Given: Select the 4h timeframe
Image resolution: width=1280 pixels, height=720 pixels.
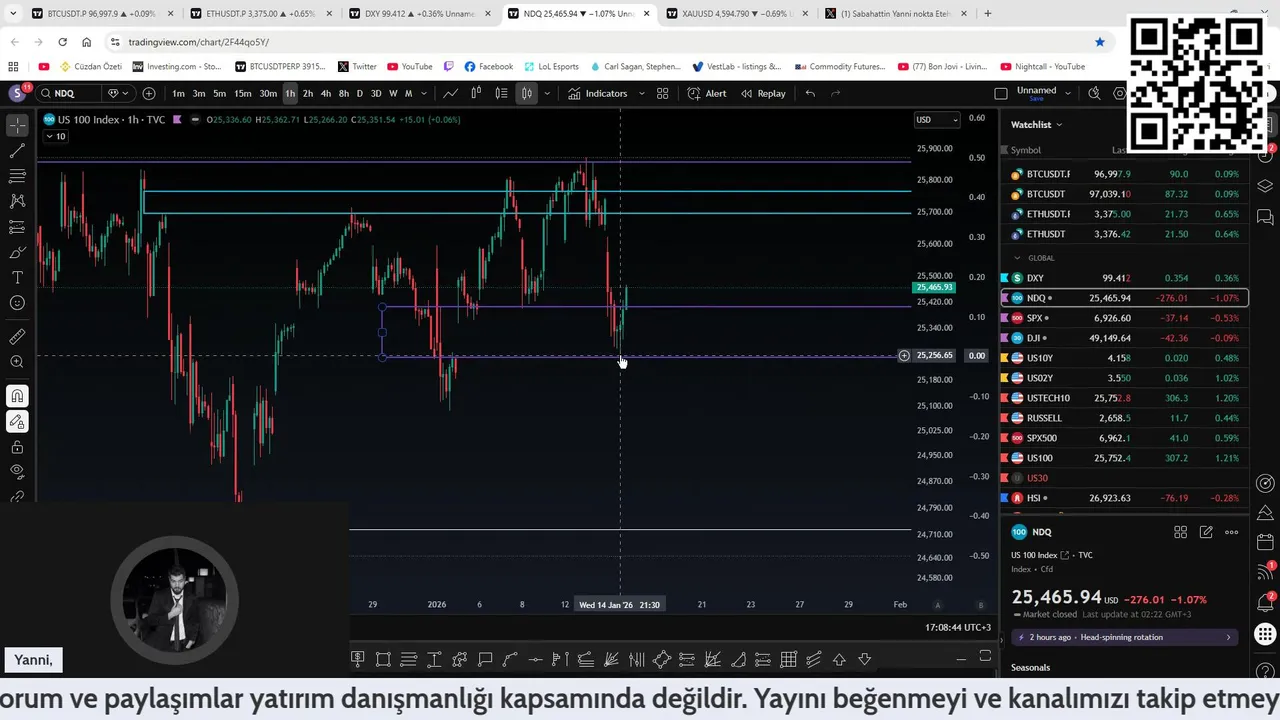Looking at the screenshot, I should click(325, 93).
